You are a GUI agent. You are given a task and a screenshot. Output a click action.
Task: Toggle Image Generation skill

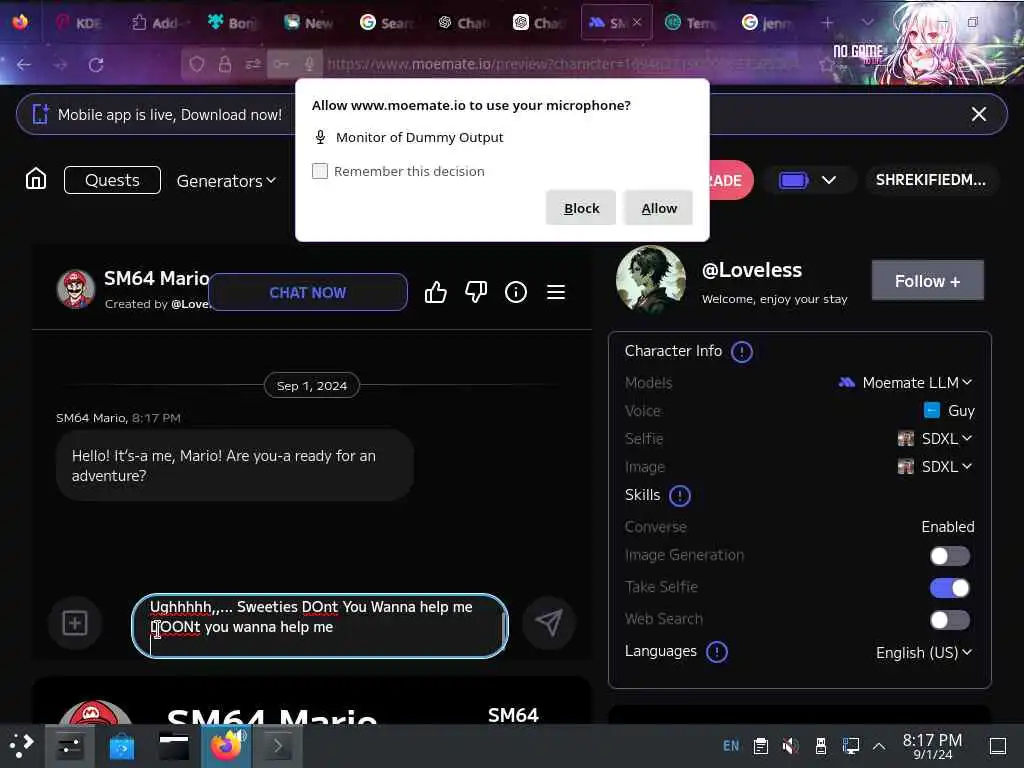coord(950,556)
